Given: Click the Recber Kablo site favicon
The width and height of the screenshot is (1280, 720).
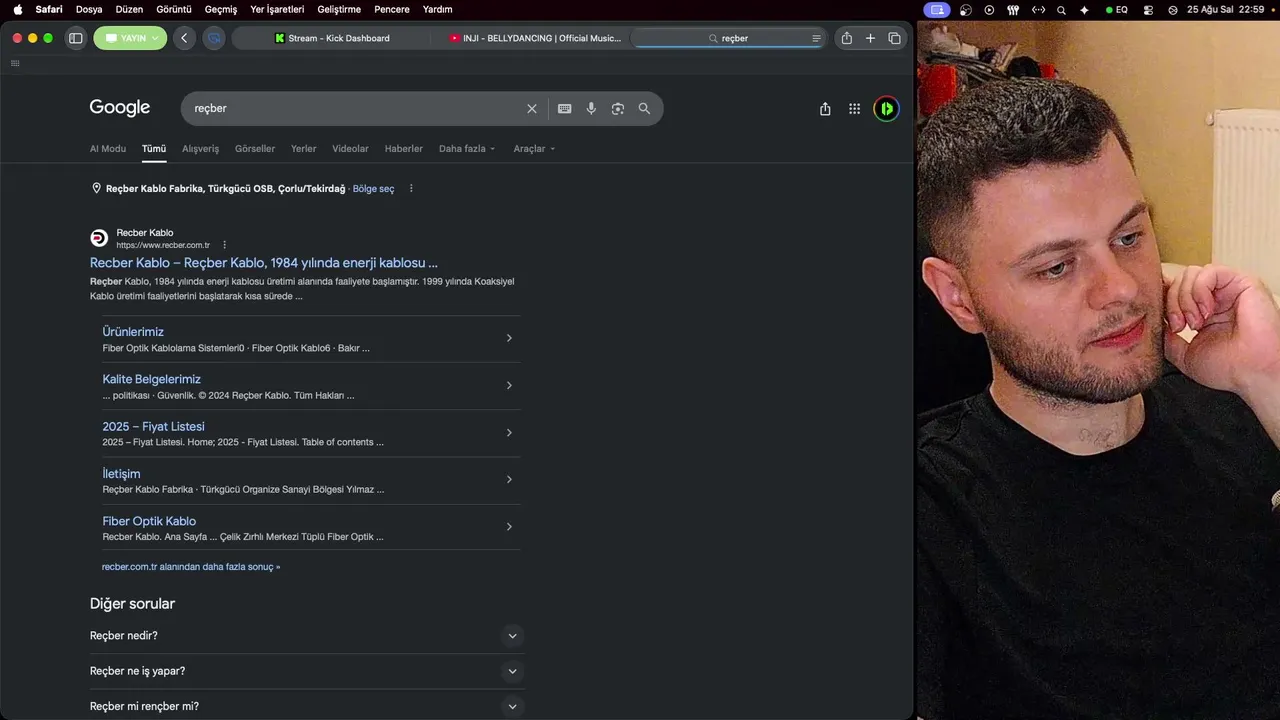Looking at the screenshot, I should pos(99,238).
